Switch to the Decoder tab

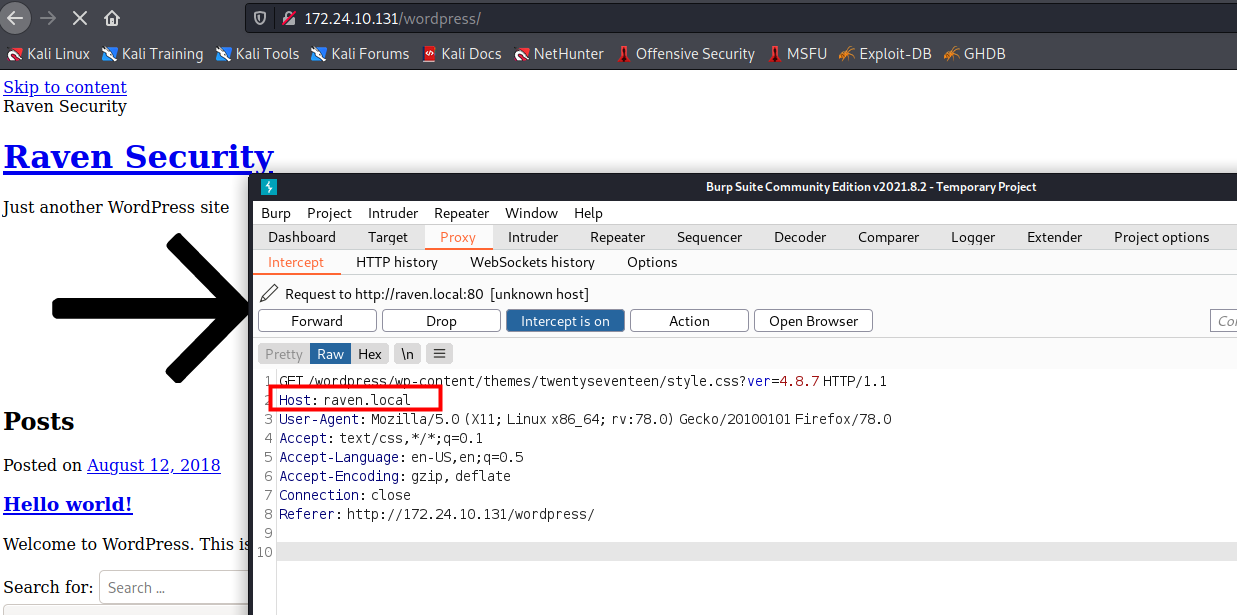800,237
